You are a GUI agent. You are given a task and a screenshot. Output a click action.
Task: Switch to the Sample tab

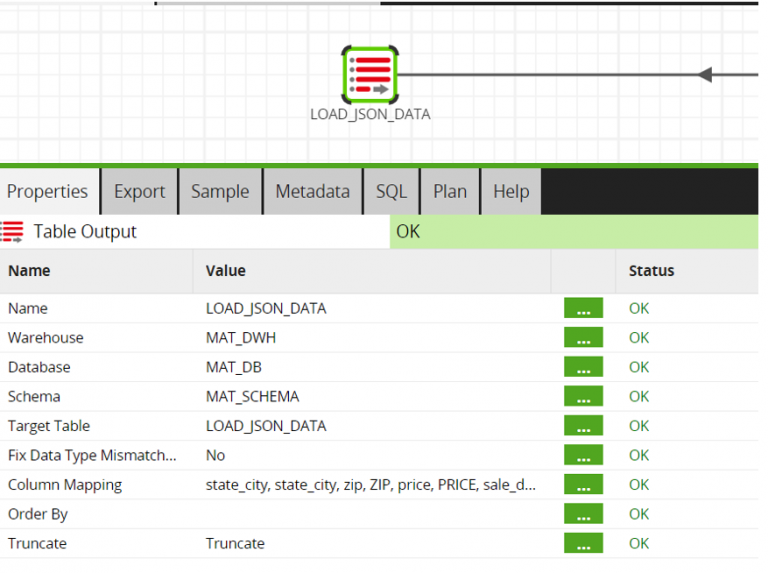click(x=220, y=192)
